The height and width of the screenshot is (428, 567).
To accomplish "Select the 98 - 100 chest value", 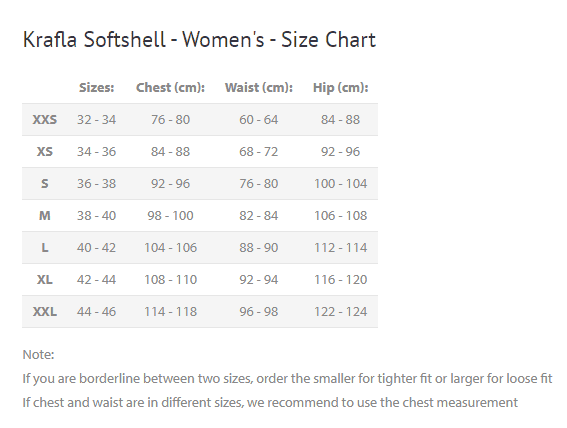I will pos(170,215).
